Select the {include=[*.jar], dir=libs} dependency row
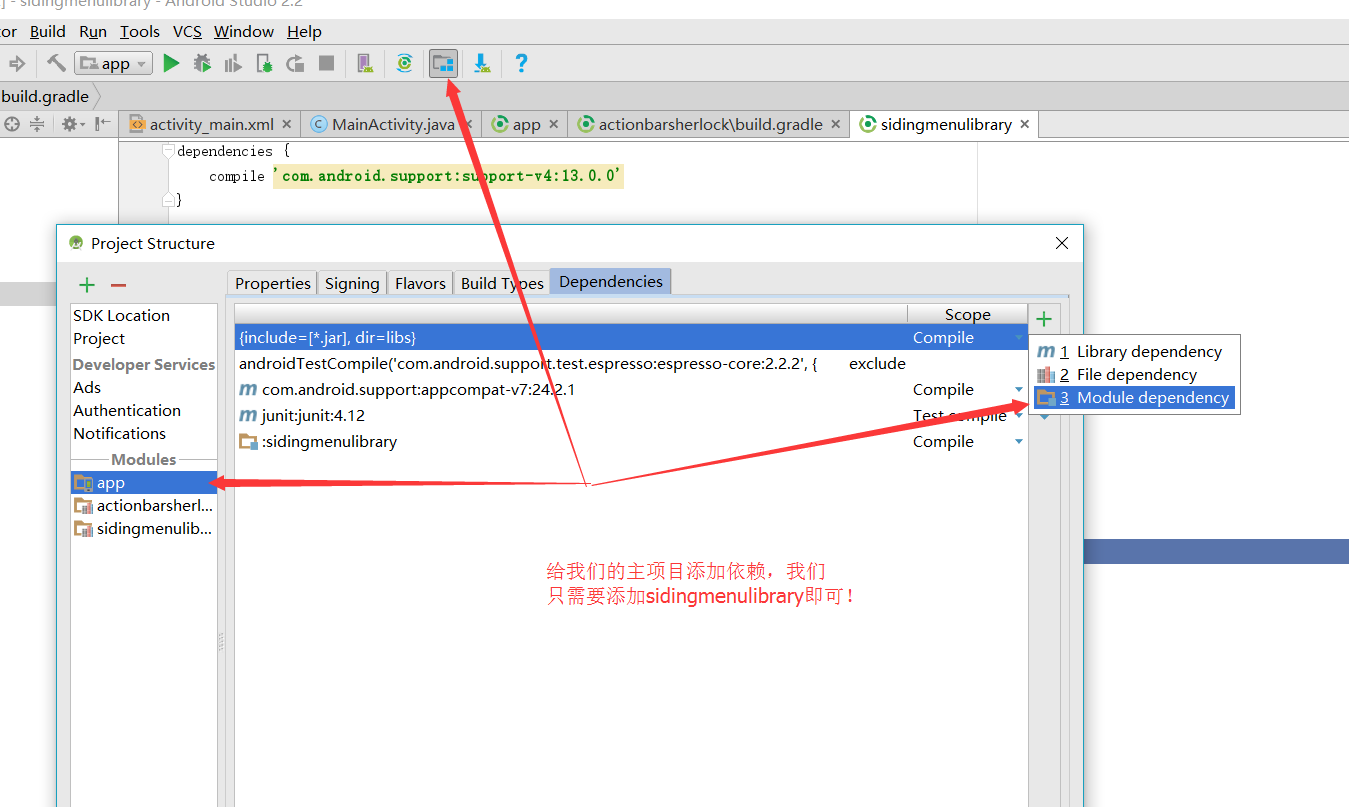Image resolution: width=1349 pixels, height=807 pixels. tap(631, 337)
